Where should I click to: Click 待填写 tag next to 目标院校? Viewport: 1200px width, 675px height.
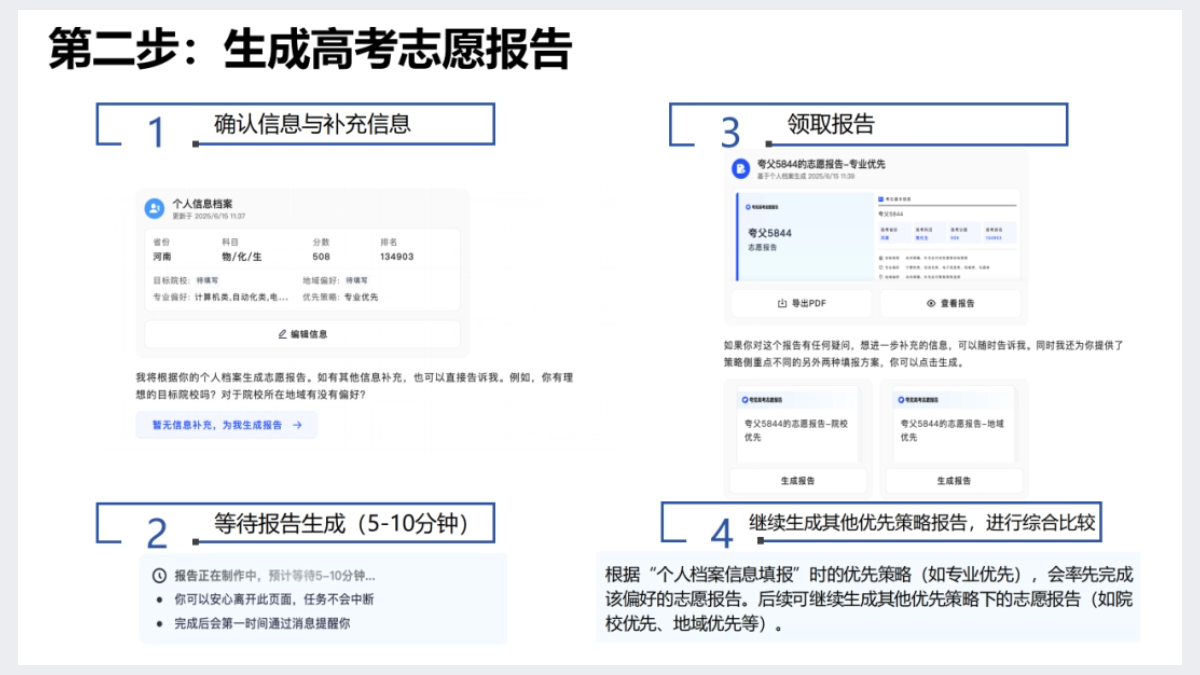coord(208,281)
